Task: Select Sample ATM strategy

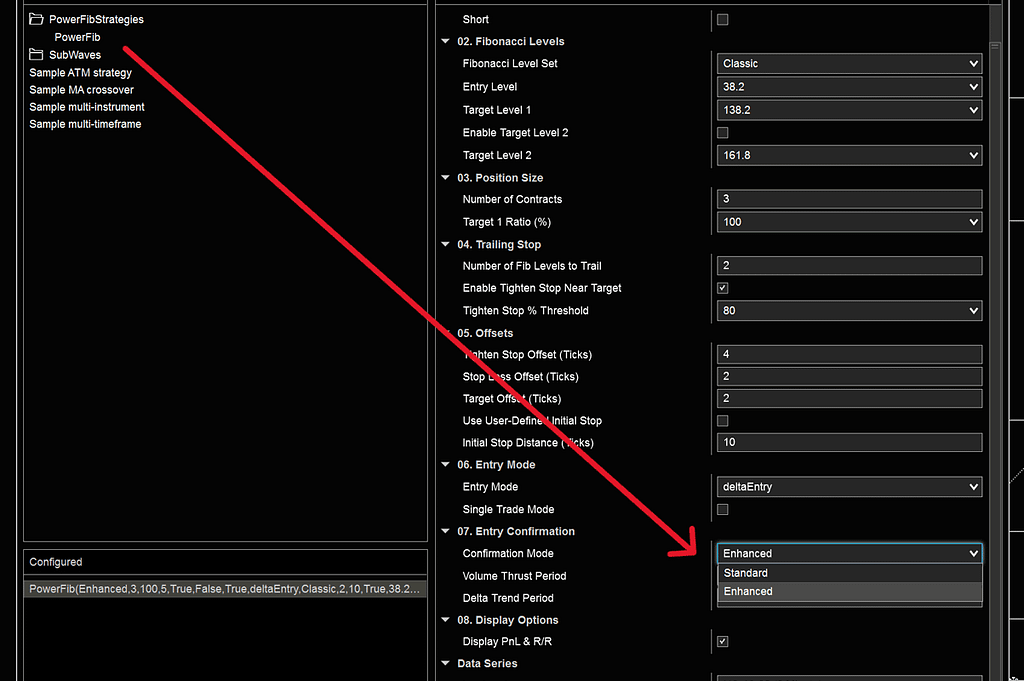Action: pos(80,72)
